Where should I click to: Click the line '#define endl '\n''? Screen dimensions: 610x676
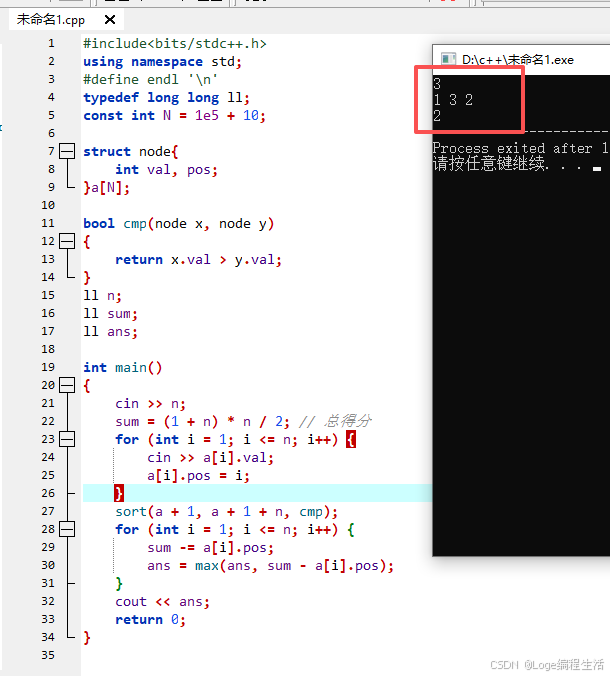[x=150, y=80]
